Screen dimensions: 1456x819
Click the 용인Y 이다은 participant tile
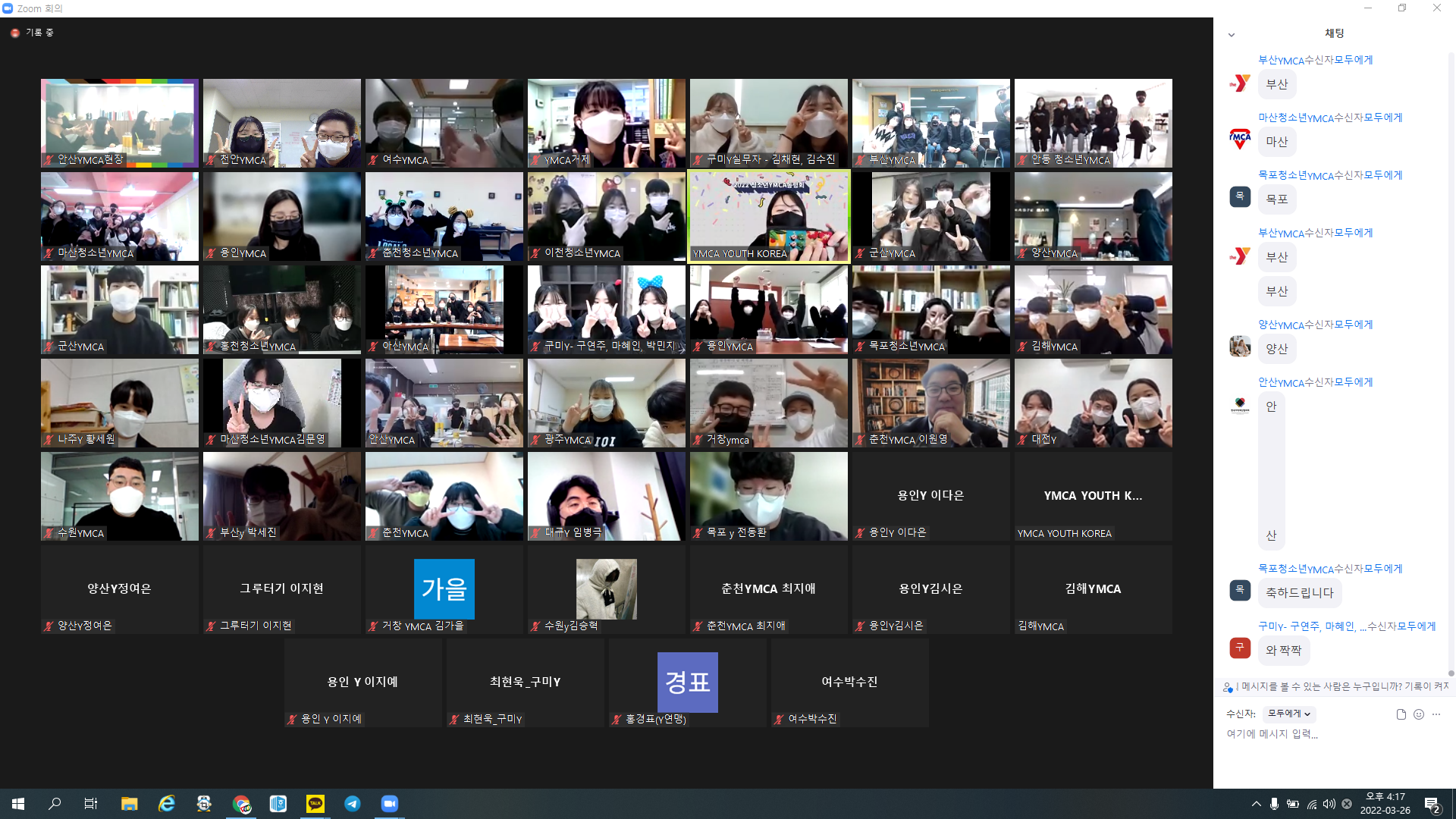(x=931, y=496)
